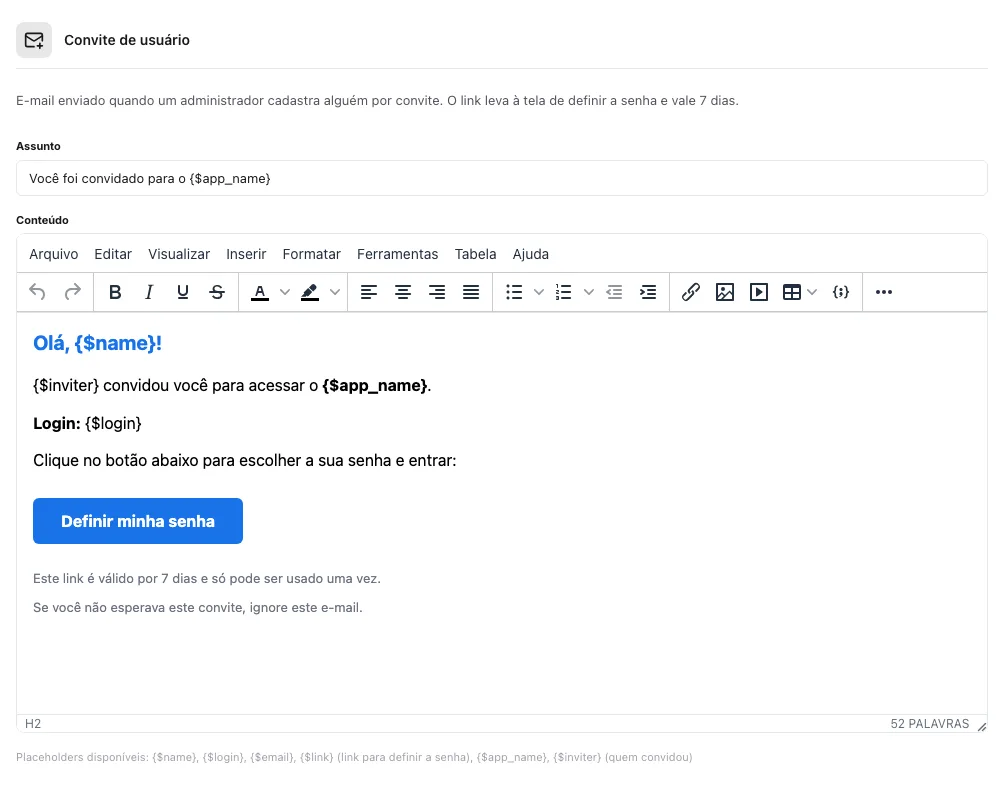The image size is (1004, 809).
Task: Click the 'Placeholders disponíveis' hint text
Action: pos(354,757)
